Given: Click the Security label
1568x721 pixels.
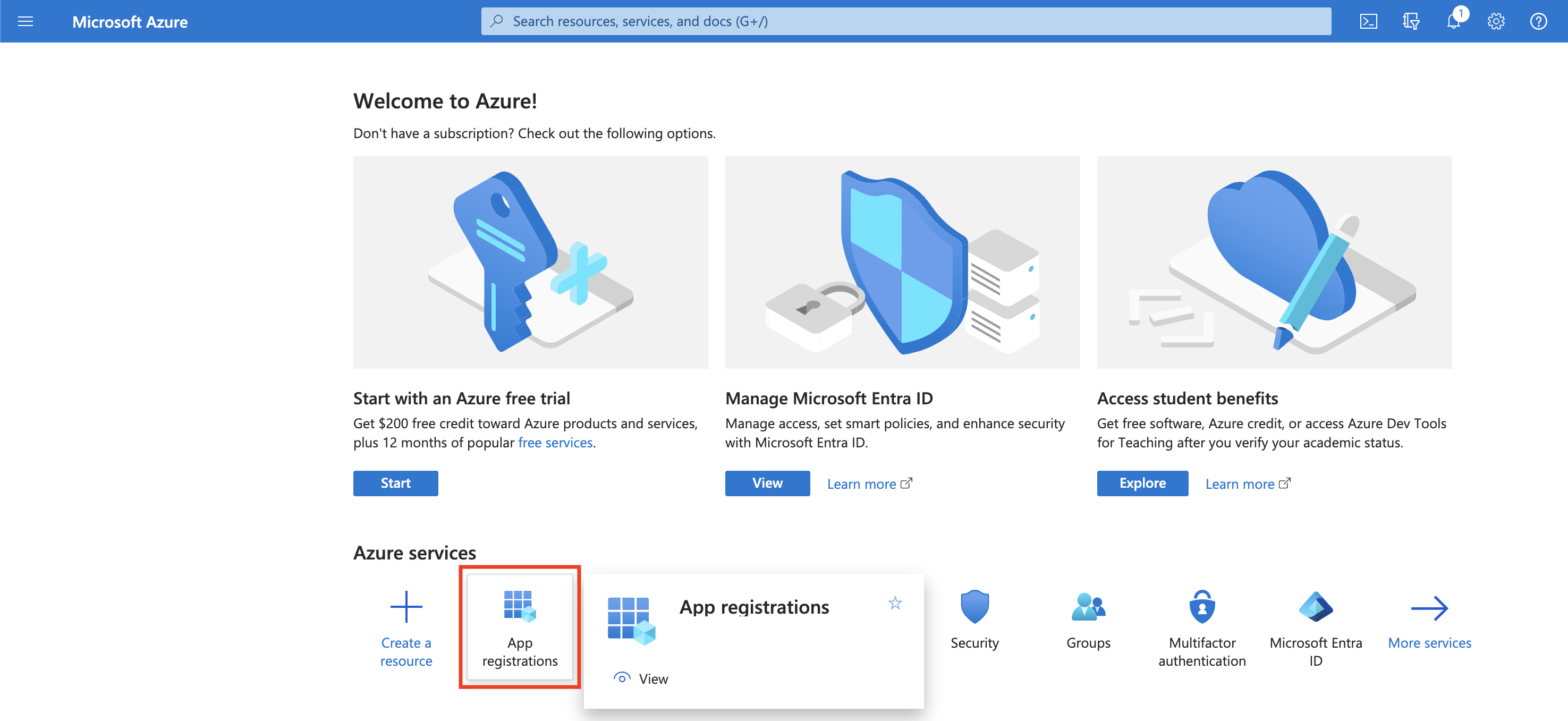Looking at the screenshot, I should click(x=974, y=642).
